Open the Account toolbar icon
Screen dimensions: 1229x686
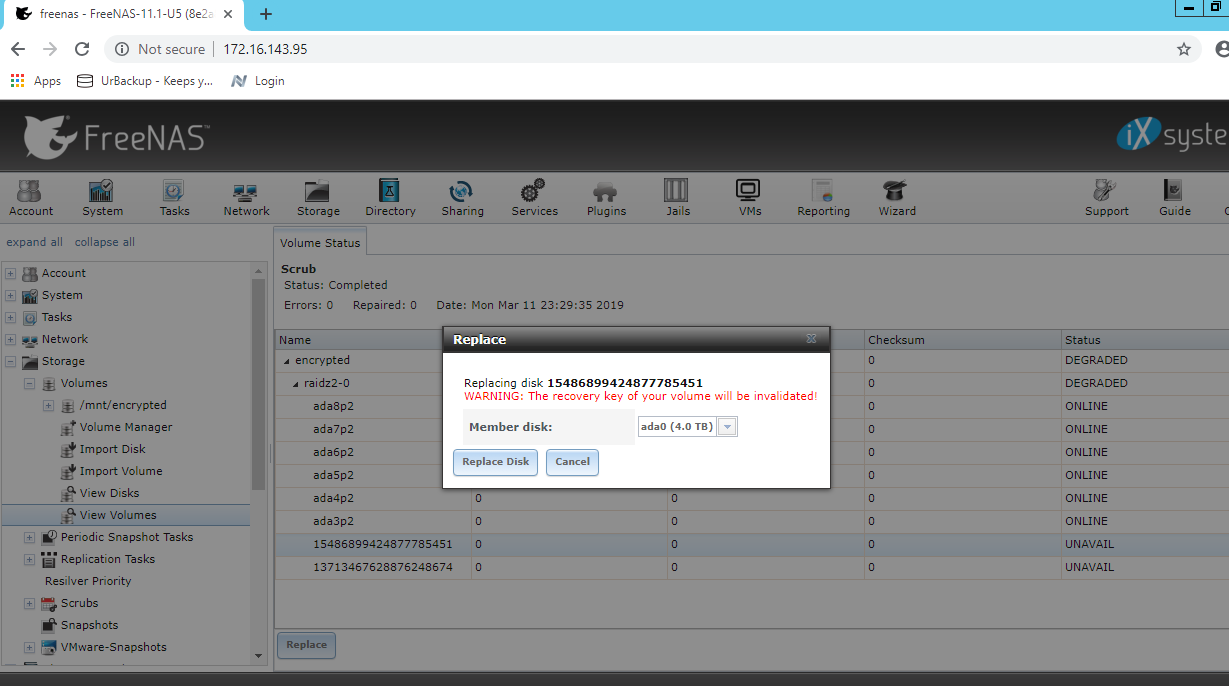click(31, 198)
